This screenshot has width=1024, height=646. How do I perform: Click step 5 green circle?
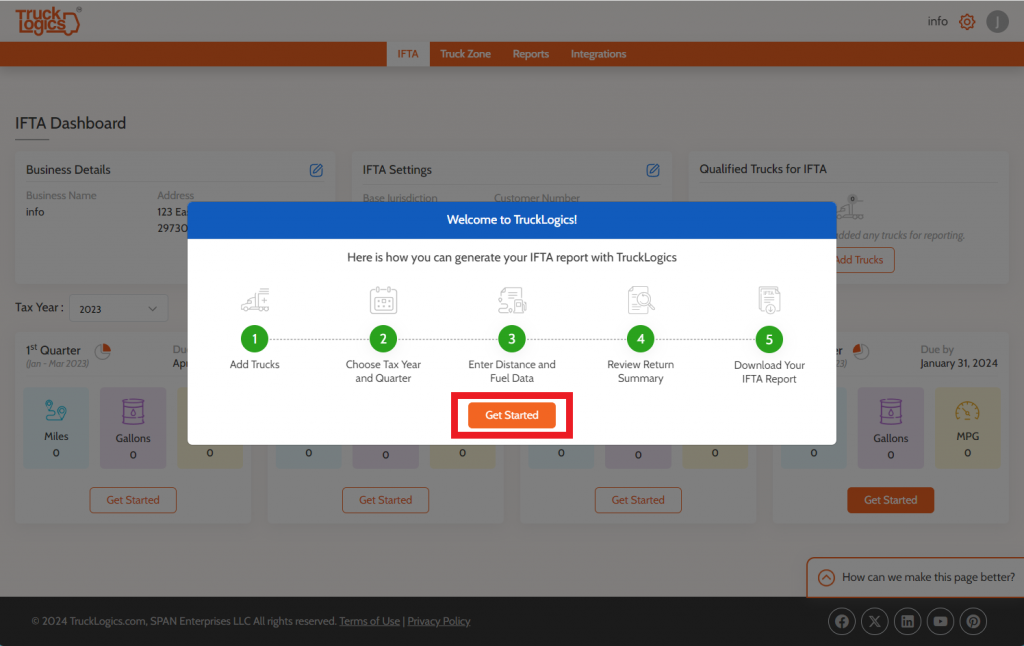coord(769,340)
